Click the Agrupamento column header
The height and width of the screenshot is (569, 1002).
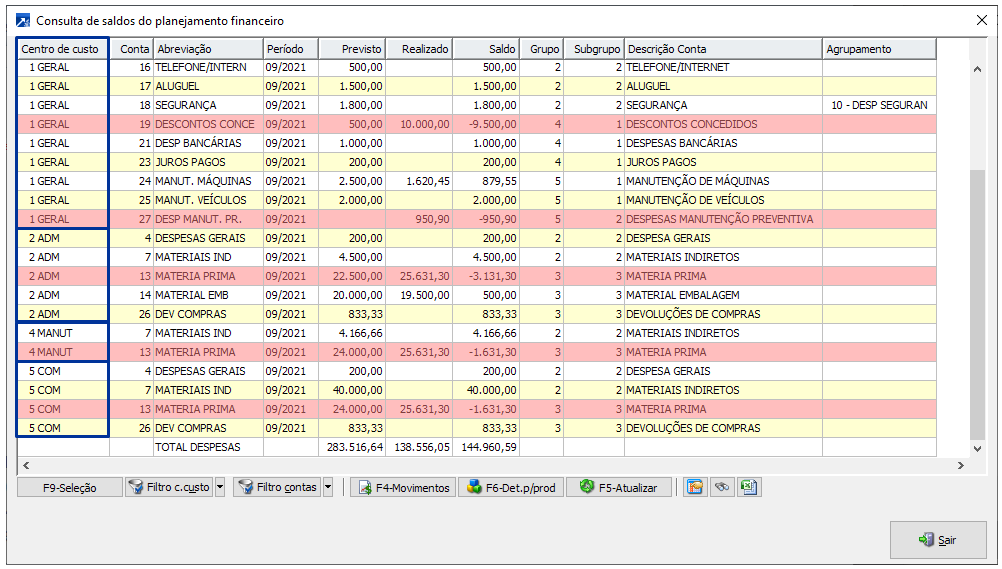click(879, 49)
